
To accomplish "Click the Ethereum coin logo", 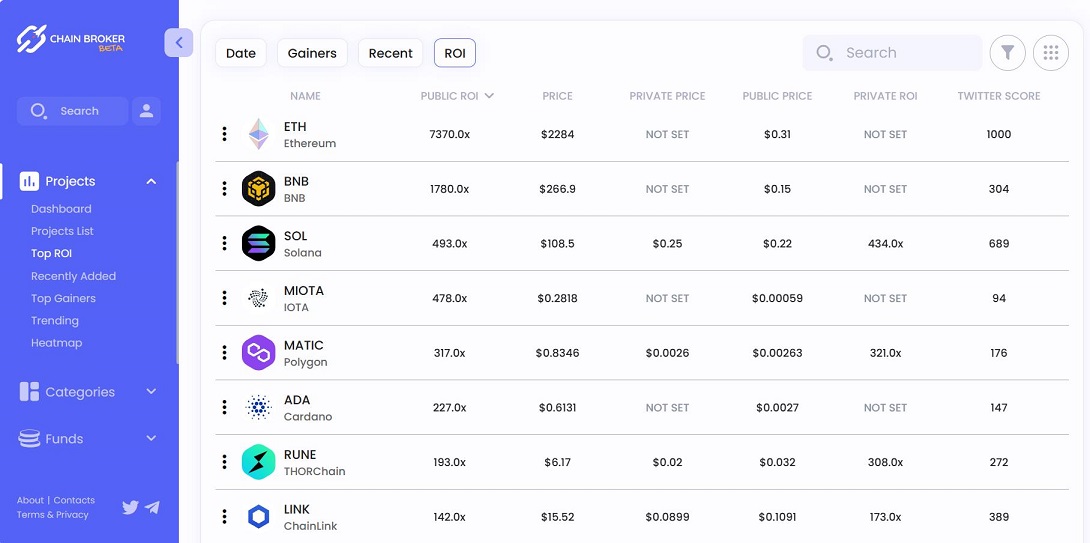I will click(259, 134).
